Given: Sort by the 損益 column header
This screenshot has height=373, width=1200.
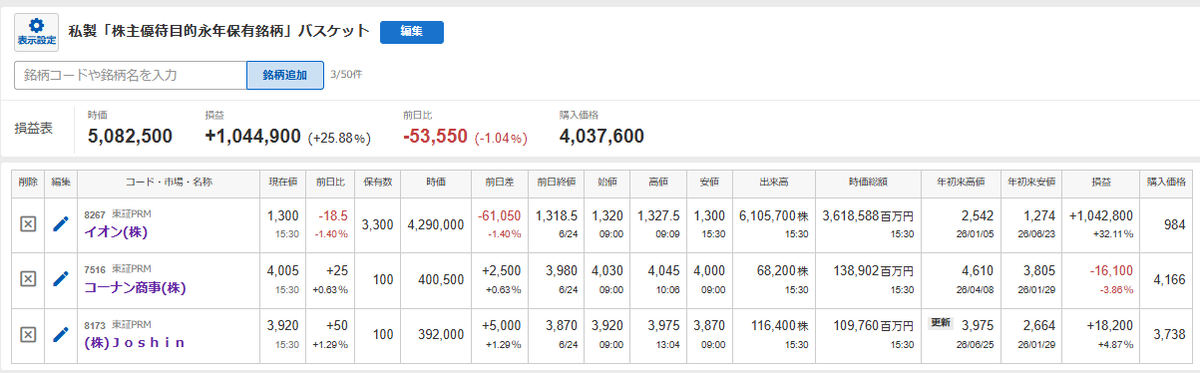Looking at the screenshot, I should 1101,182.
